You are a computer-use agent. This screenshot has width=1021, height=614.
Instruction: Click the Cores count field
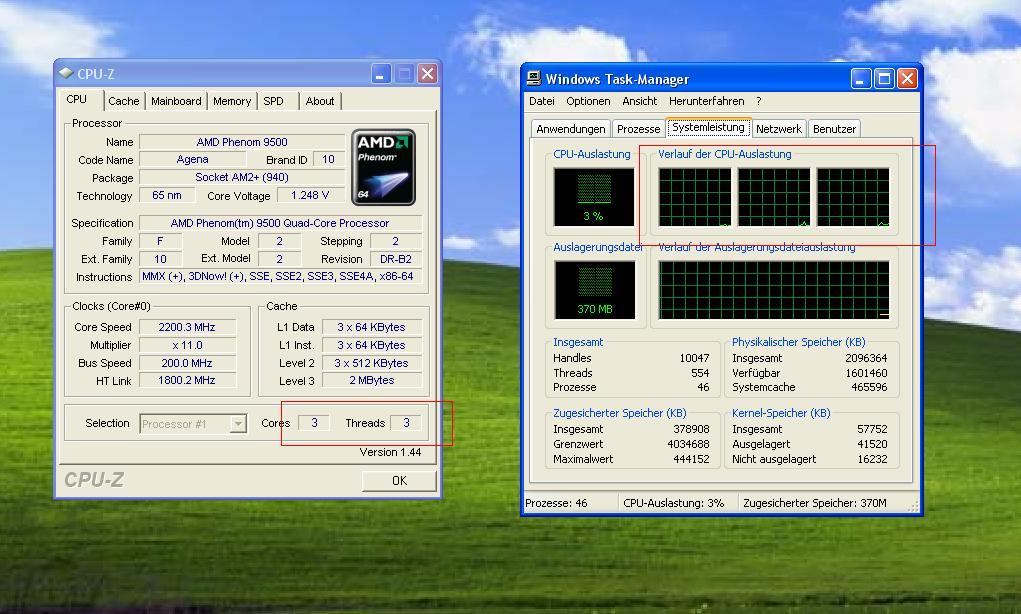(314, 423)
